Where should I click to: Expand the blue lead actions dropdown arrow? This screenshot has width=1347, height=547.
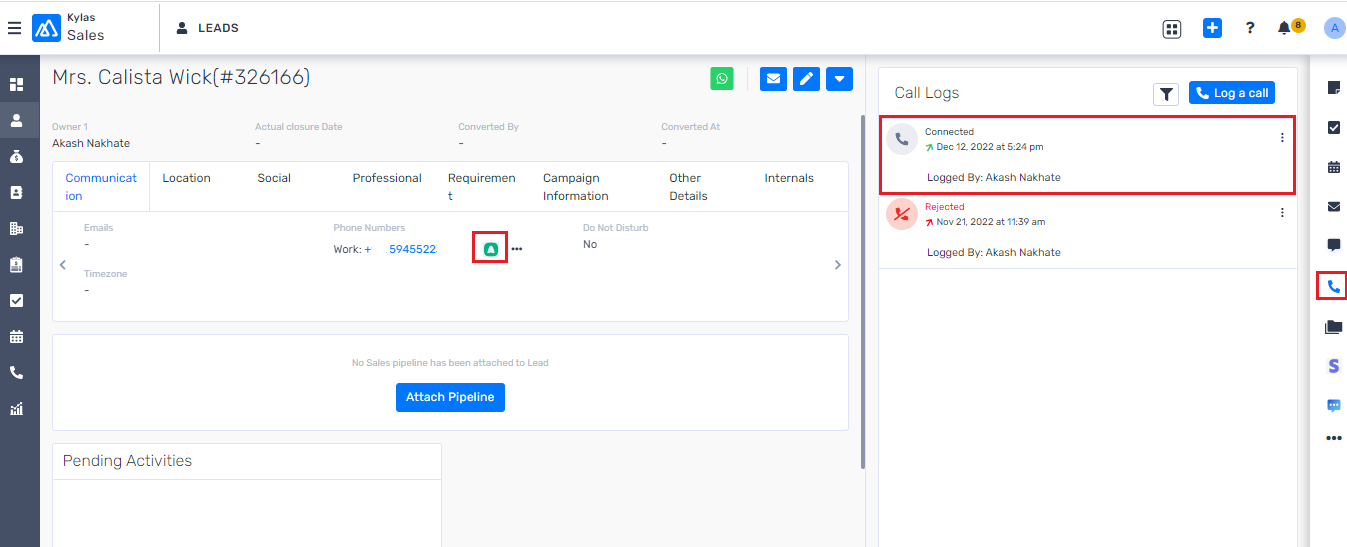pos(839,79)
